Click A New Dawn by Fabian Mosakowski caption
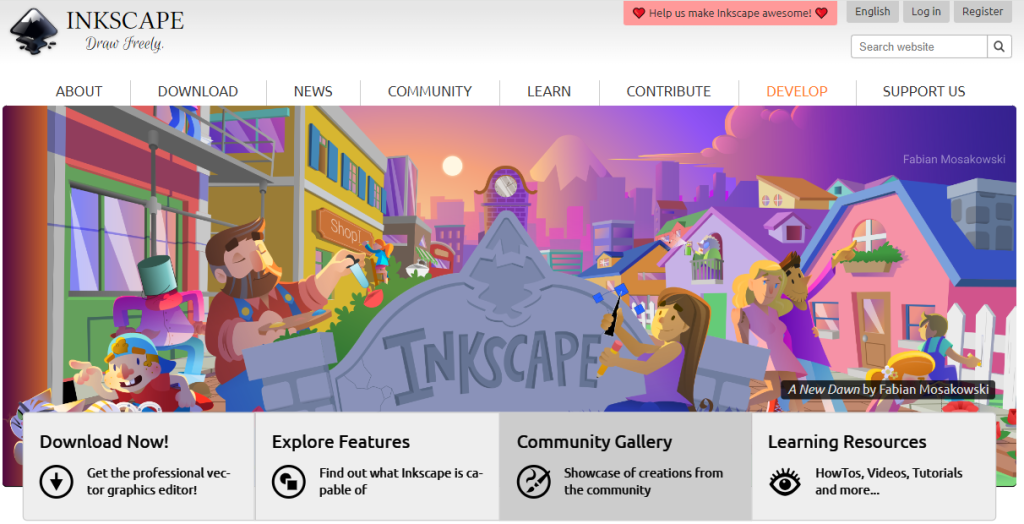Viewport: 1024px width, 524px height. (888, 390)
